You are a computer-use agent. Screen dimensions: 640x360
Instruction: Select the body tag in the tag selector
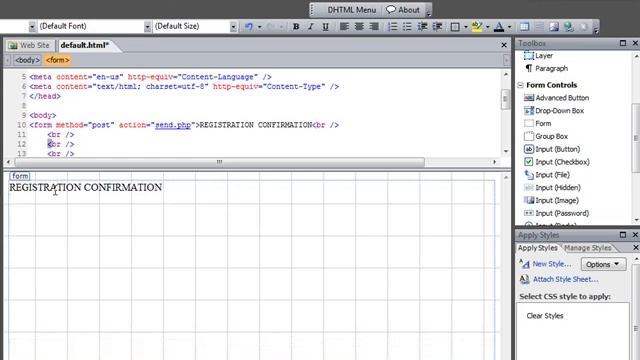[27, 60]
